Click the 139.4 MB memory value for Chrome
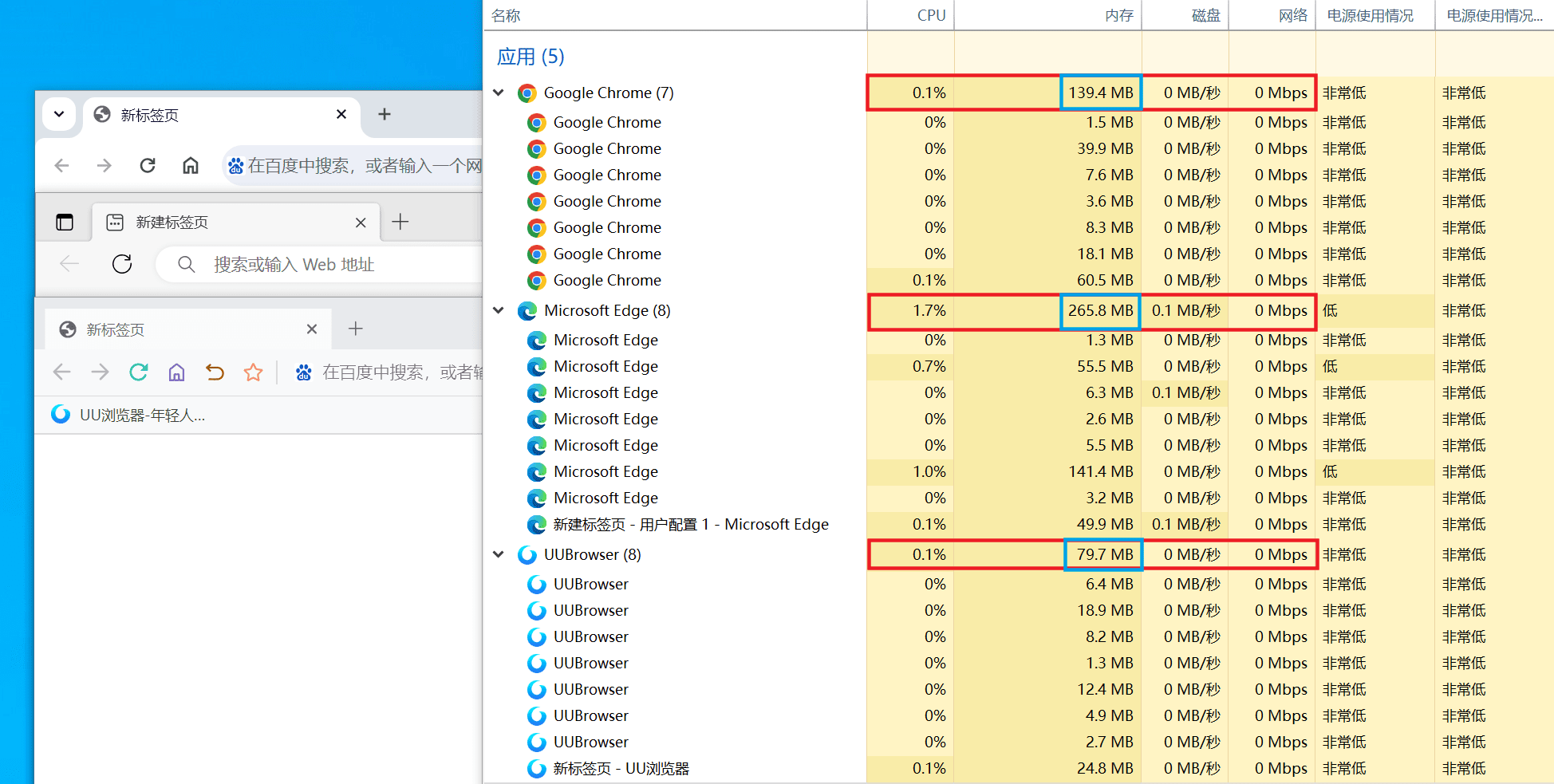The height and width of the screenshot is (784, 1554). (1101, 93)
